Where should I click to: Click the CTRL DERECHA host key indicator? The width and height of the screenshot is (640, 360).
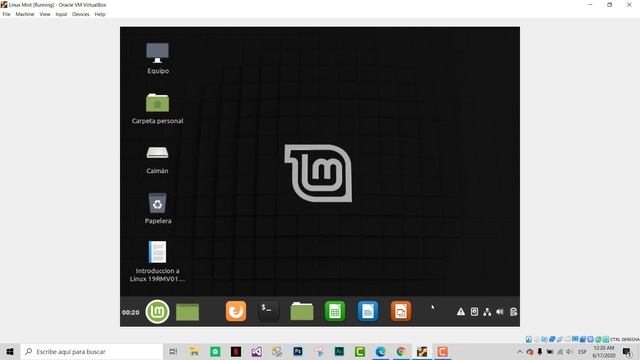pos(625,340)
